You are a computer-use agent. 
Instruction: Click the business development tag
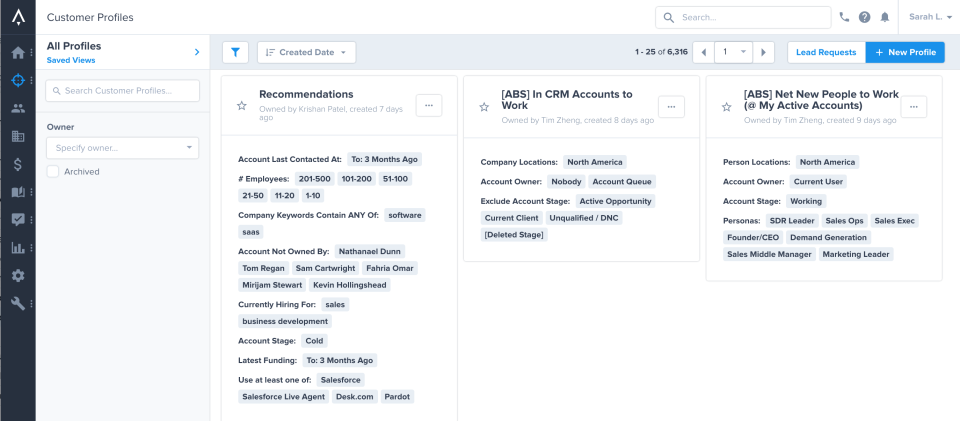[285, 321]
